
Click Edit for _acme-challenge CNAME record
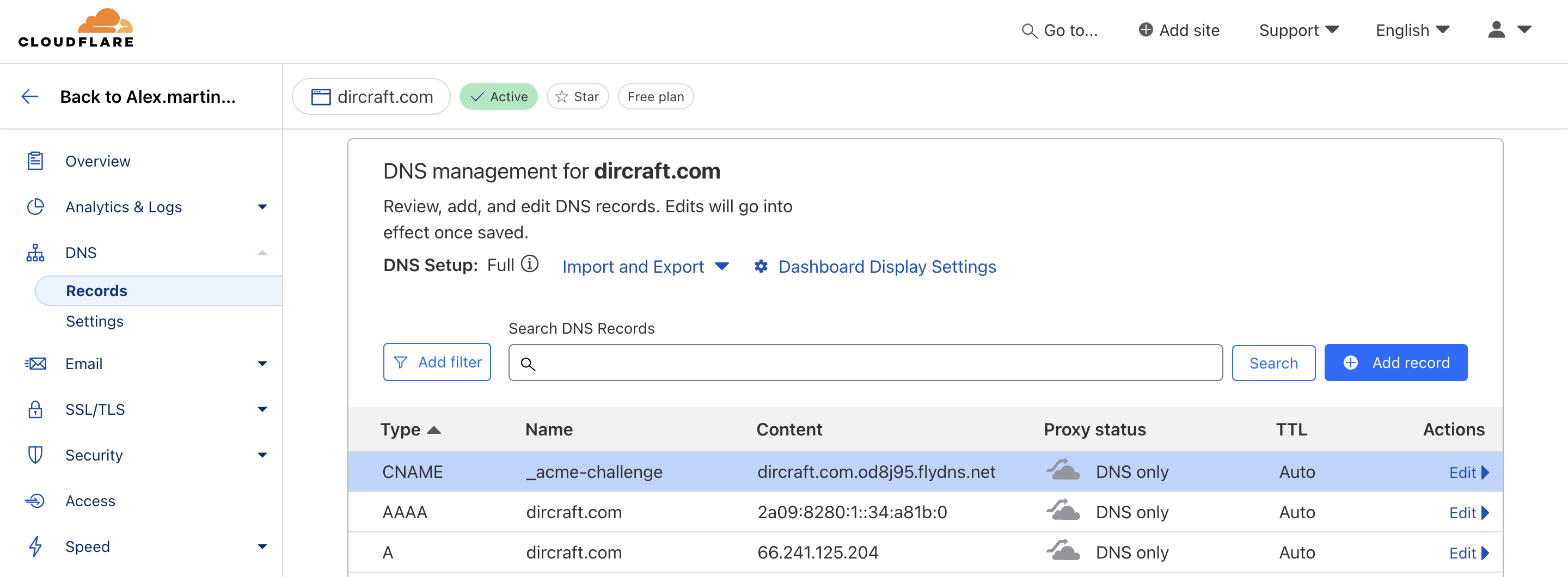[x=1469, y=472]
